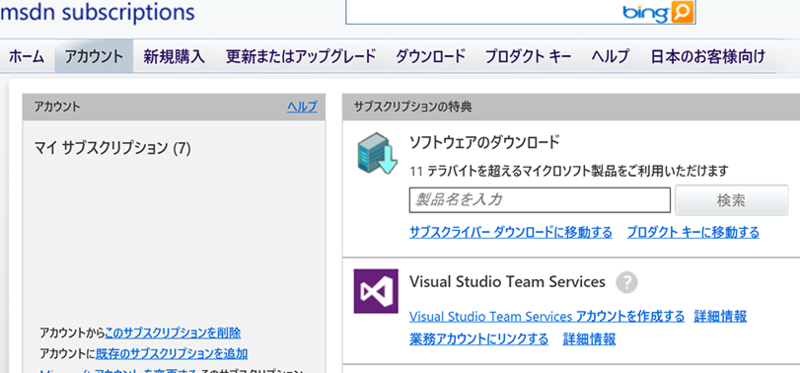Open the 新規購入 tab
Viewport: 800px width, 373px height.
(174, 56)
